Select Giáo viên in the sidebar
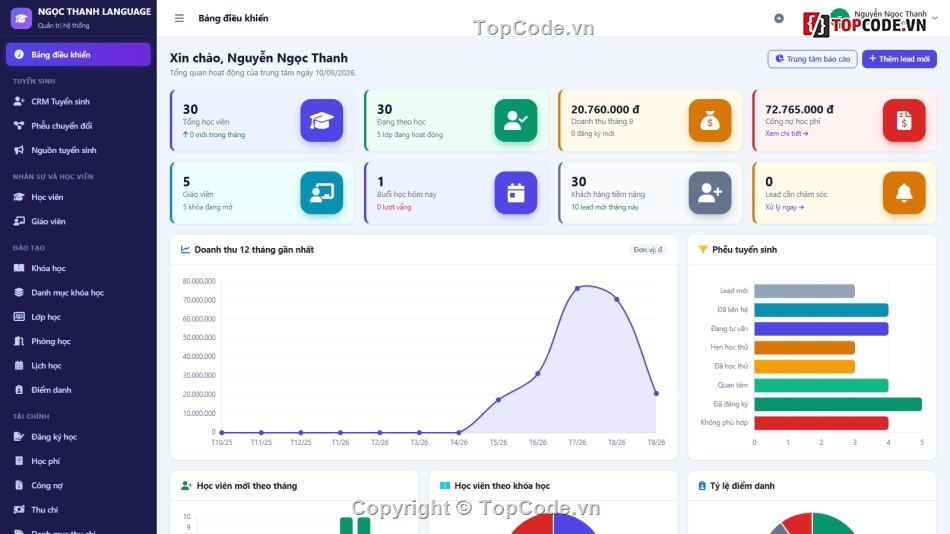Viewport: 950px width, 534px height. click(78, 221)
